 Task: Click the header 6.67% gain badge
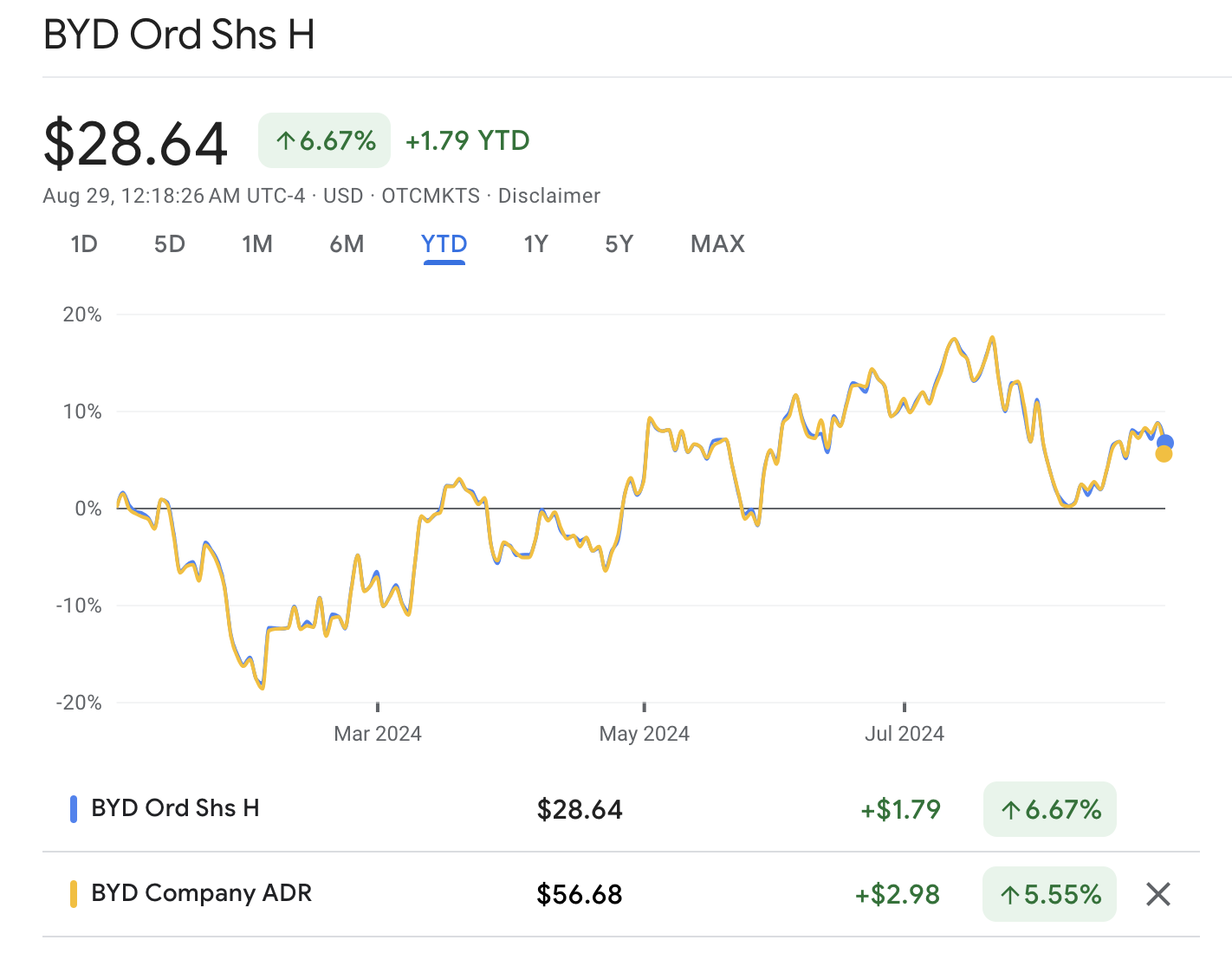pos(325,140)
